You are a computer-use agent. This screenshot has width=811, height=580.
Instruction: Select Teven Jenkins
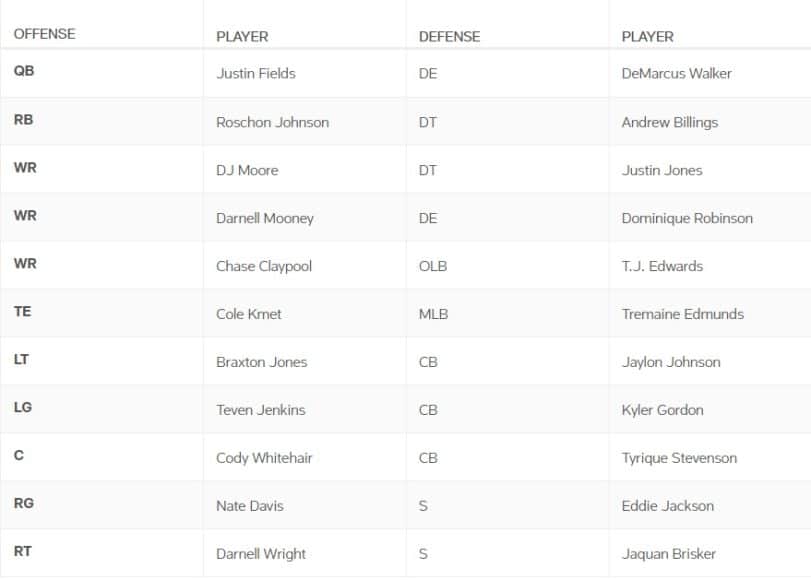tap(261, 410)
